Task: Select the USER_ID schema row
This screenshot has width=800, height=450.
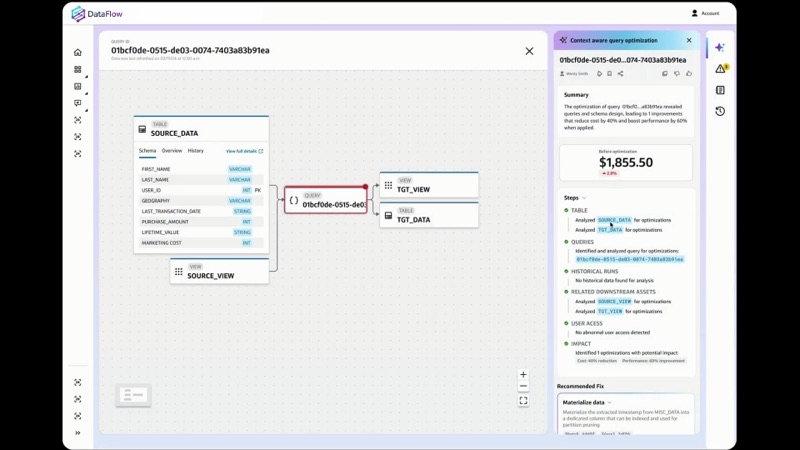Action: [202, 190]
